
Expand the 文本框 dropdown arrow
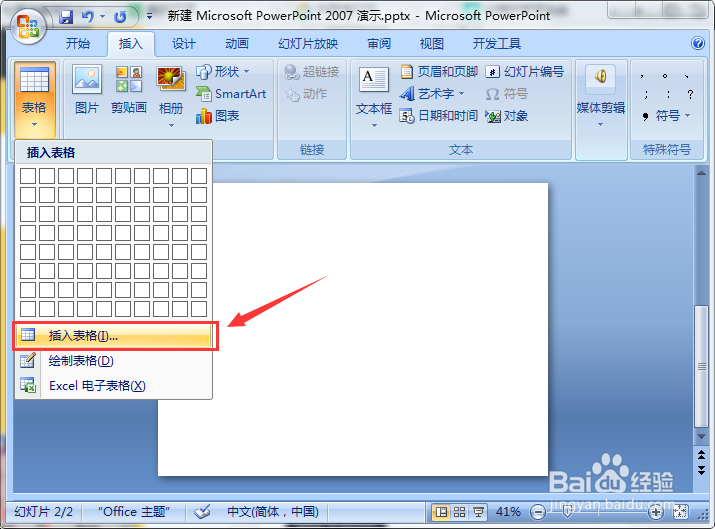tap(374, 125)
